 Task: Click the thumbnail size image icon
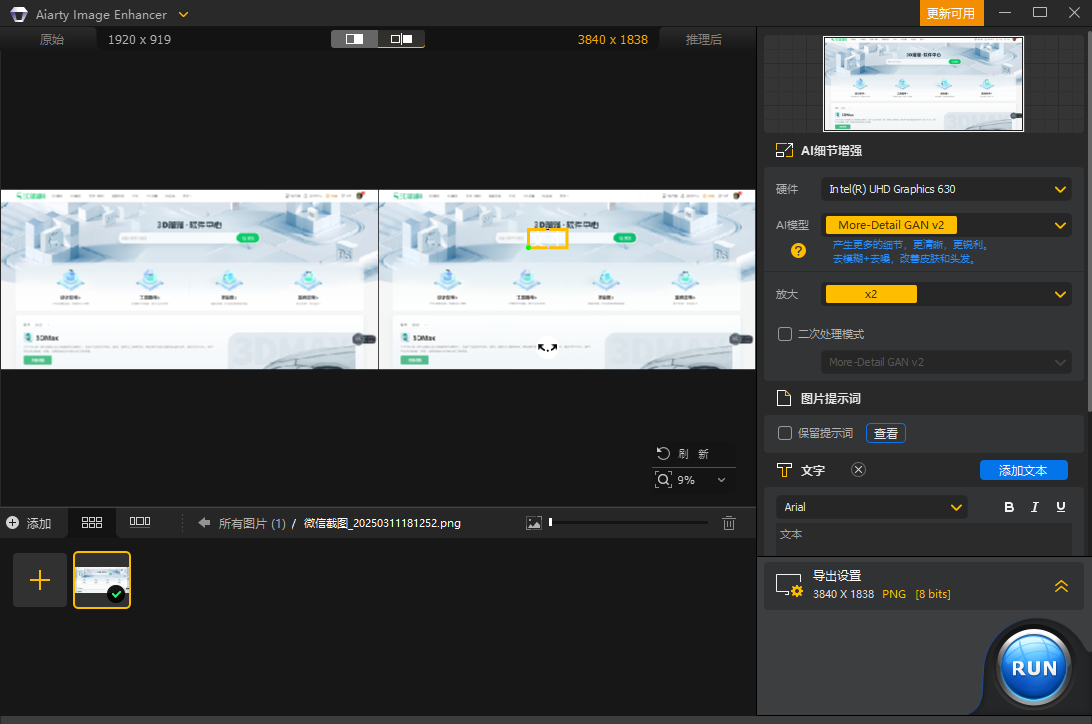click(x=533, y=523)
